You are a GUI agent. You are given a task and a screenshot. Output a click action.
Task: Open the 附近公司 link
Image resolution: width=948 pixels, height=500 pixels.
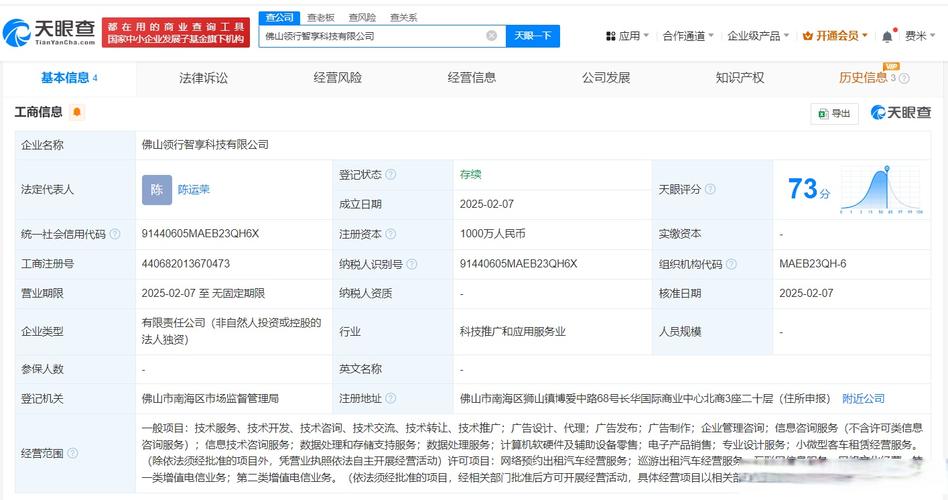[x=863, y=398]
